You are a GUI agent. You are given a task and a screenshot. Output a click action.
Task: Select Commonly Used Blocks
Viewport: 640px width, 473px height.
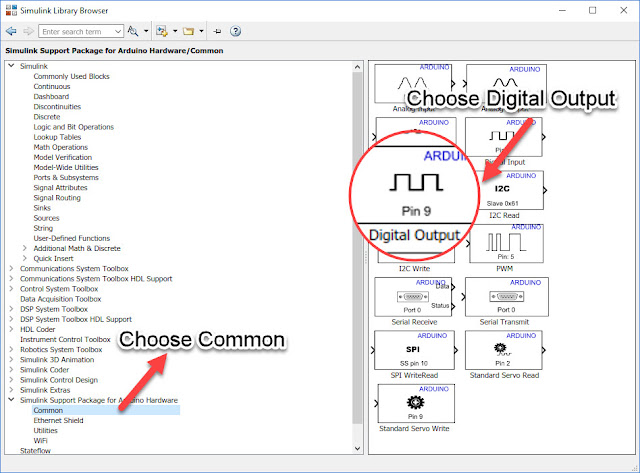point(71,76)
